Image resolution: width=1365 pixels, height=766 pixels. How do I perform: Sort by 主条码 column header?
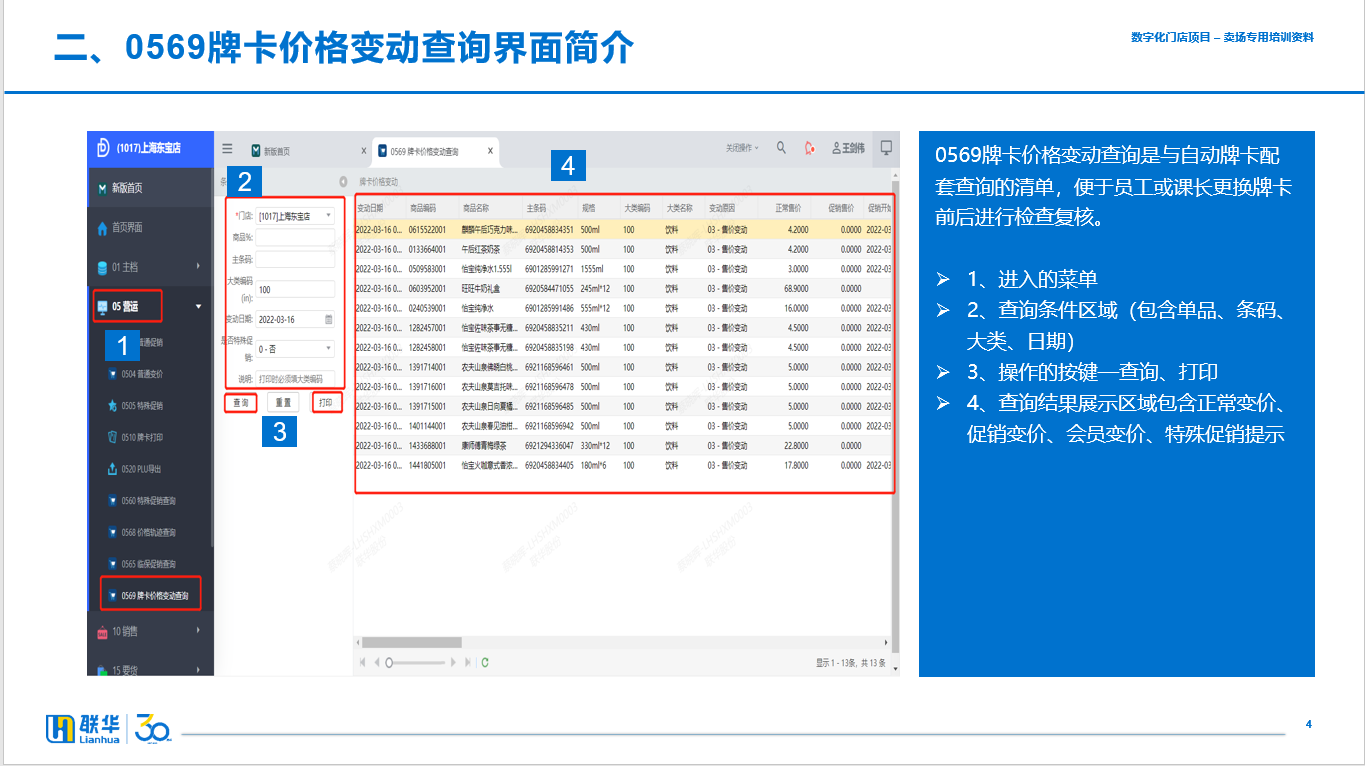tap(549, 209)
